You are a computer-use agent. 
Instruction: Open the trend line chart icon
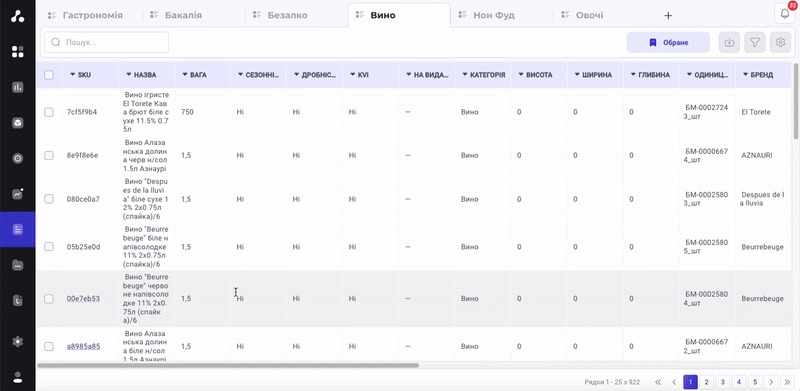pyautogui.click(x=17, y=194)
